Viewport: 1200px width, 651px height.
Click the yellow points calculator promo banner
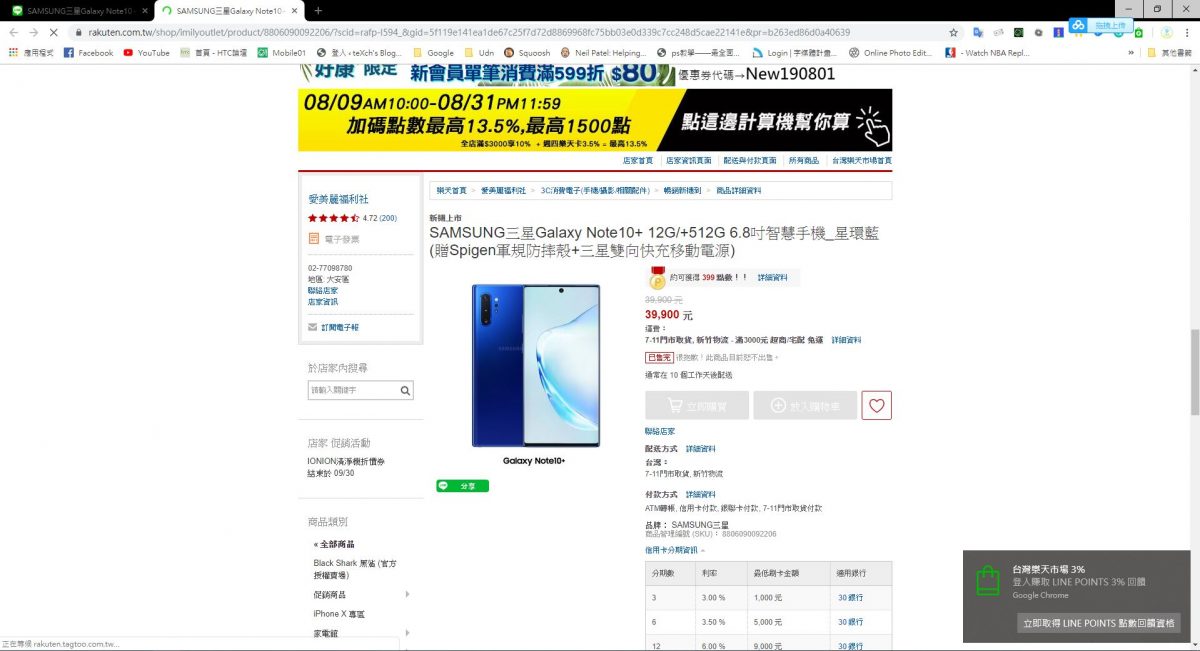[595, 120]
